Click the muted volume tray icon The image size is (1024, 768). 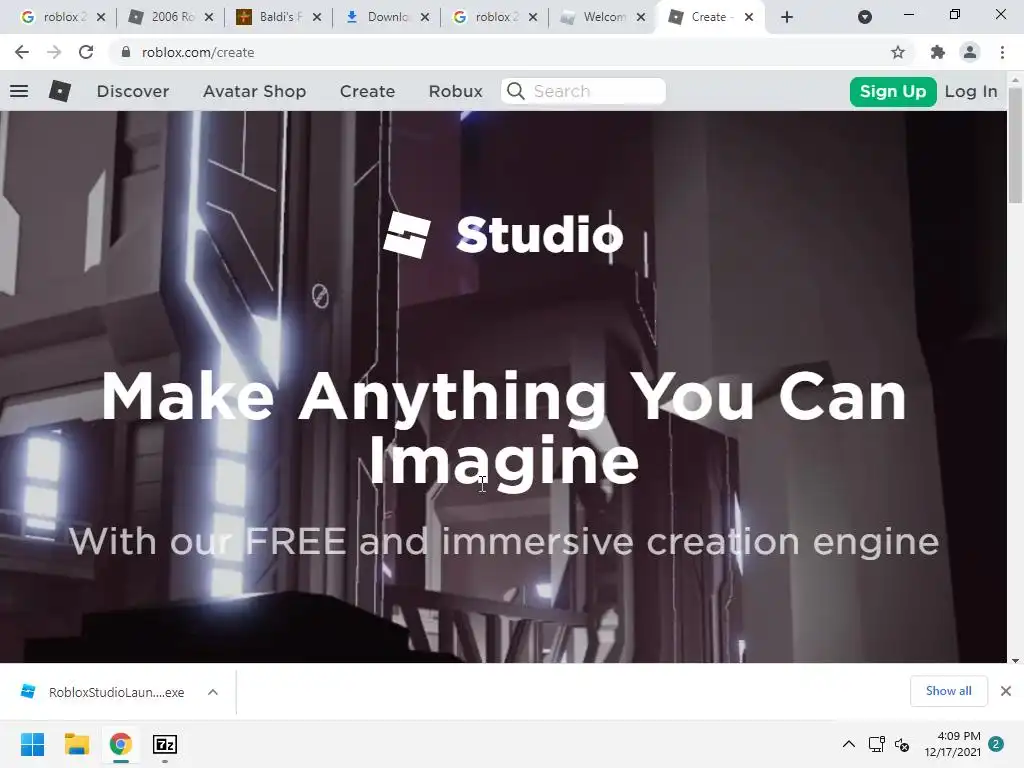click(x=903, y=744)
